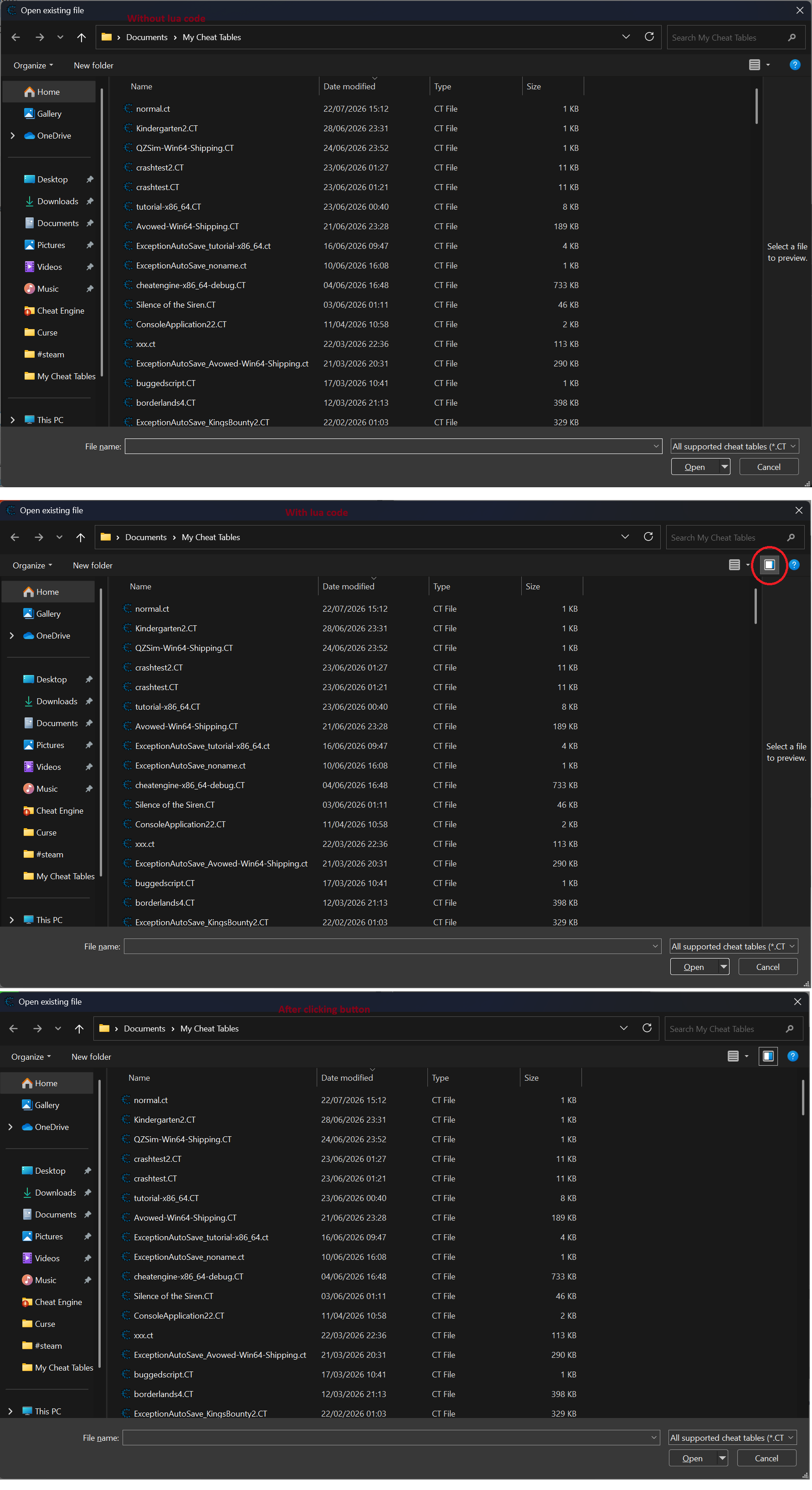Screen dimensions: 812x1490
Task: Click the My Cheat Tables breadcrumb in the bottom dialog
Action: (209, 1028)
